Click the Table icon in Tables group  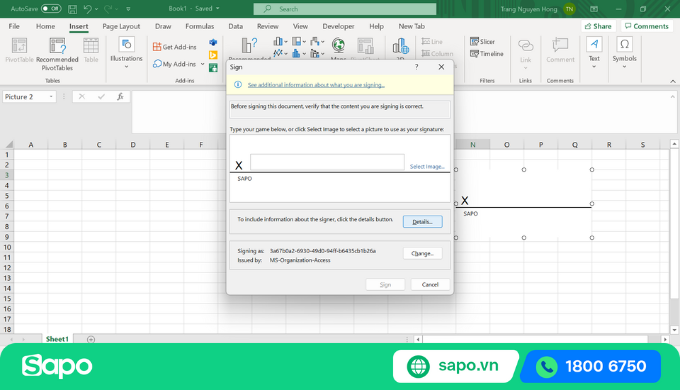(91, 46)
